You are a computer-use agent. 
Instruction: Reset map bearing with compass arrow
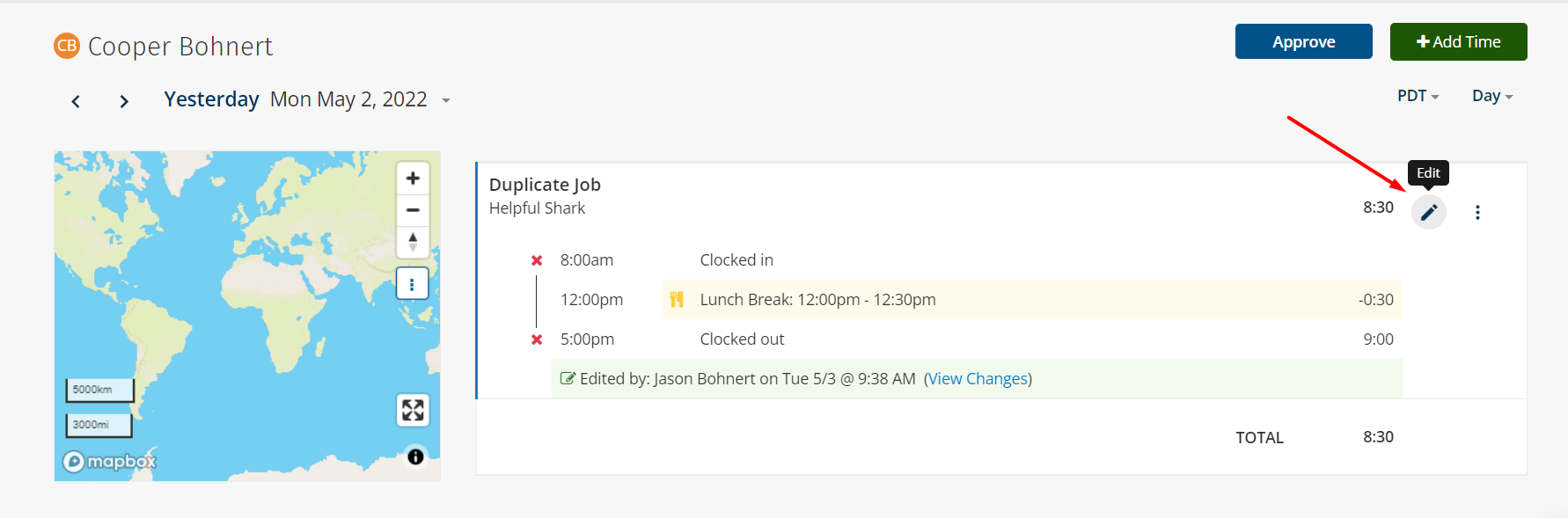[x=413, y=242]
